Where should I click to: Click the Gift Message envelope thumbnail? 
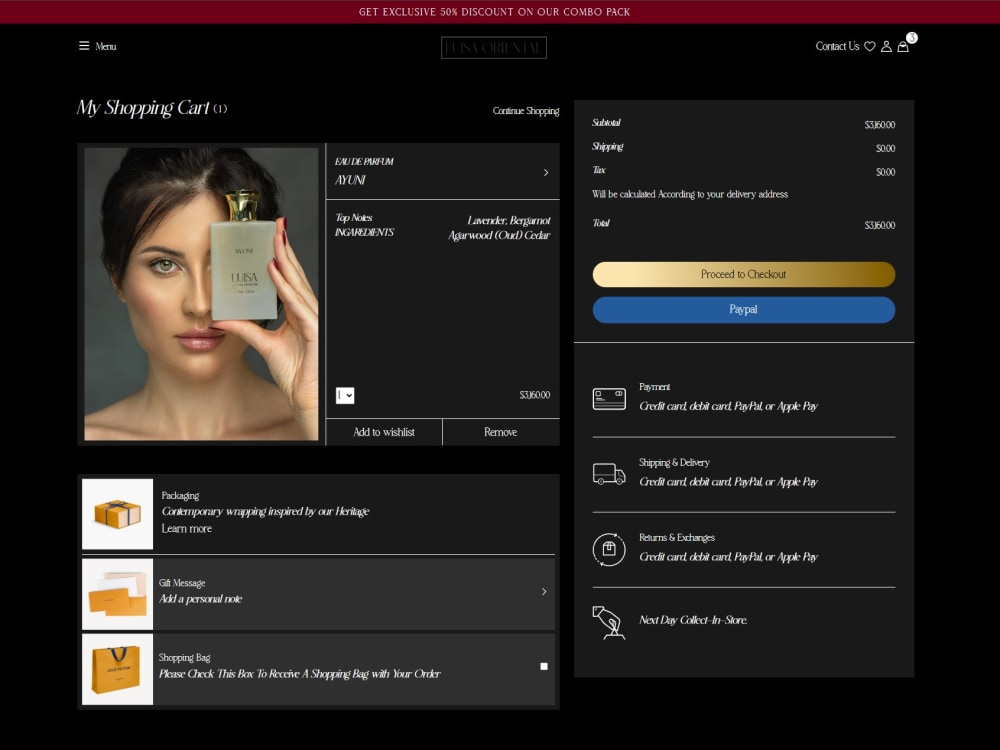point(117,594)
